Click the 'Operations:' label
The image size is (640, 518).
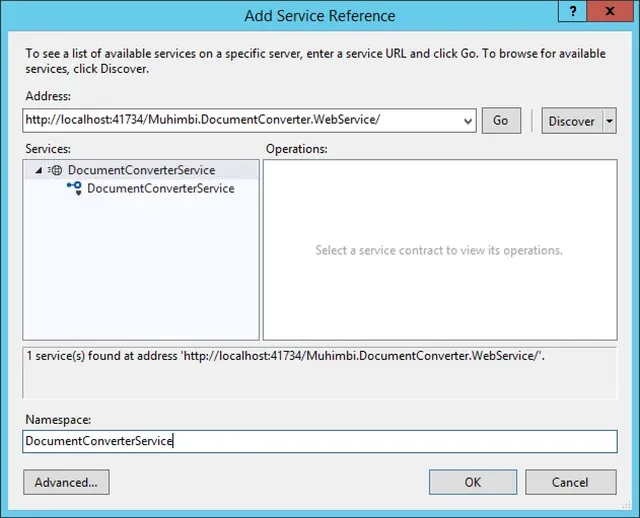pyautogui.click(x=297, y=149)
